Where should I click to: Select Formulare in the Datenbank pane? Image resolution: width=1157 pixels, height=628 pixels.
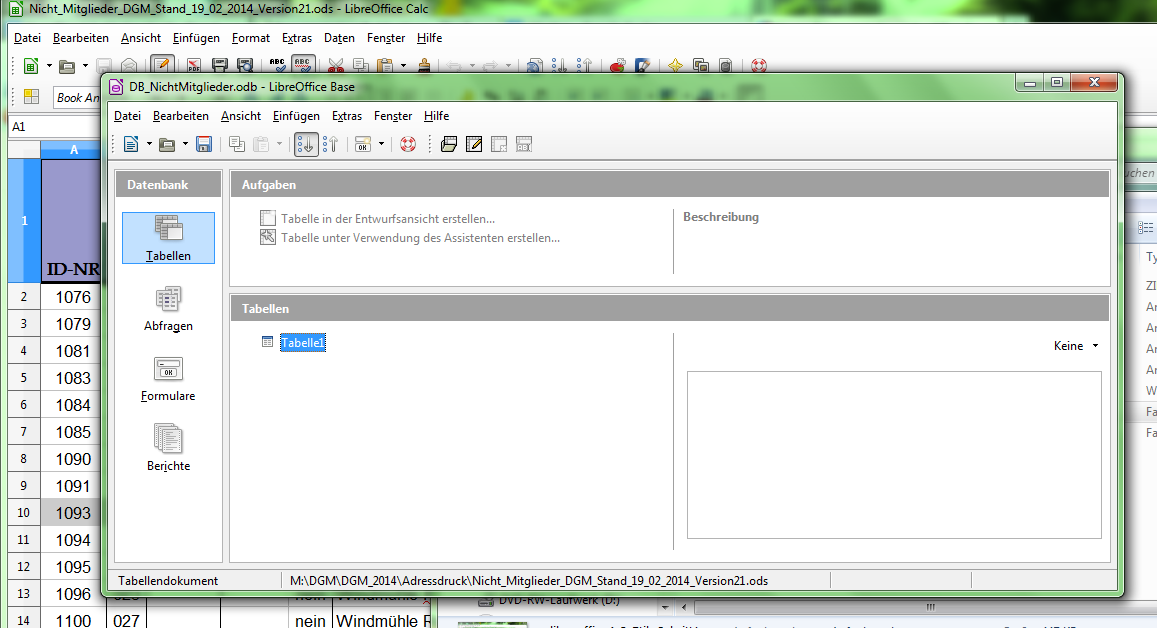tap(168, 379)
